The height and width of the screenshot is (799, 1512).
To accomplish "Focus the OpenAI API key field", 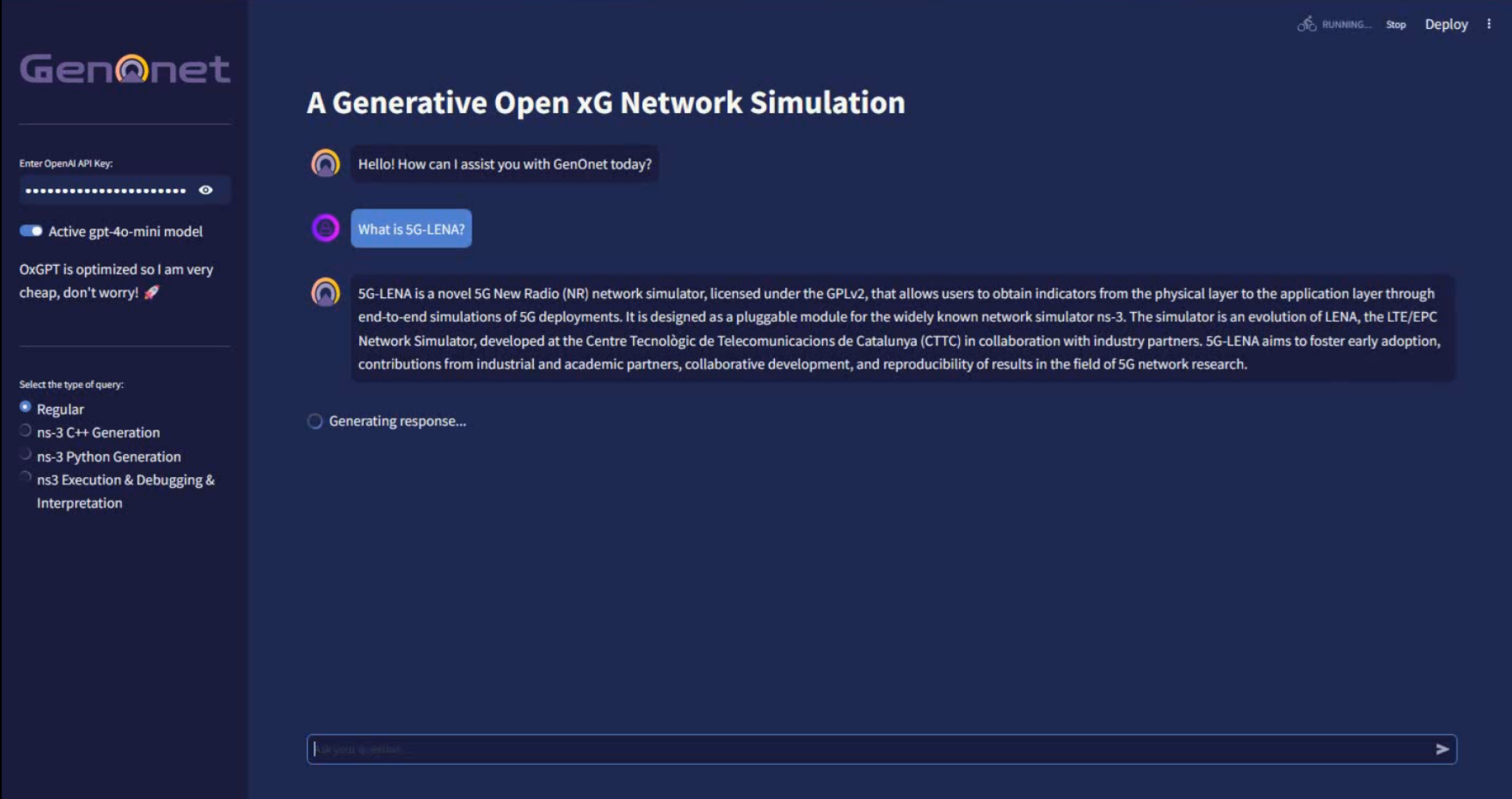I will (x=105, y=190).
